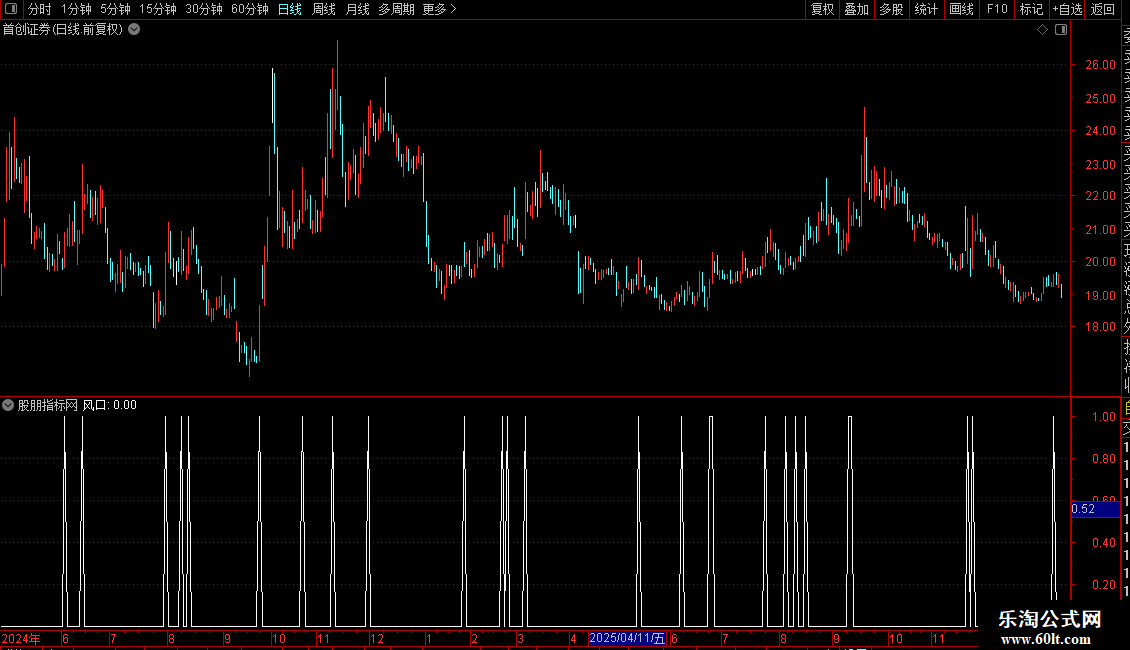Click the 返回 back button
Viewport: 1130px width, 650px height.
[x=1103, y=9]
